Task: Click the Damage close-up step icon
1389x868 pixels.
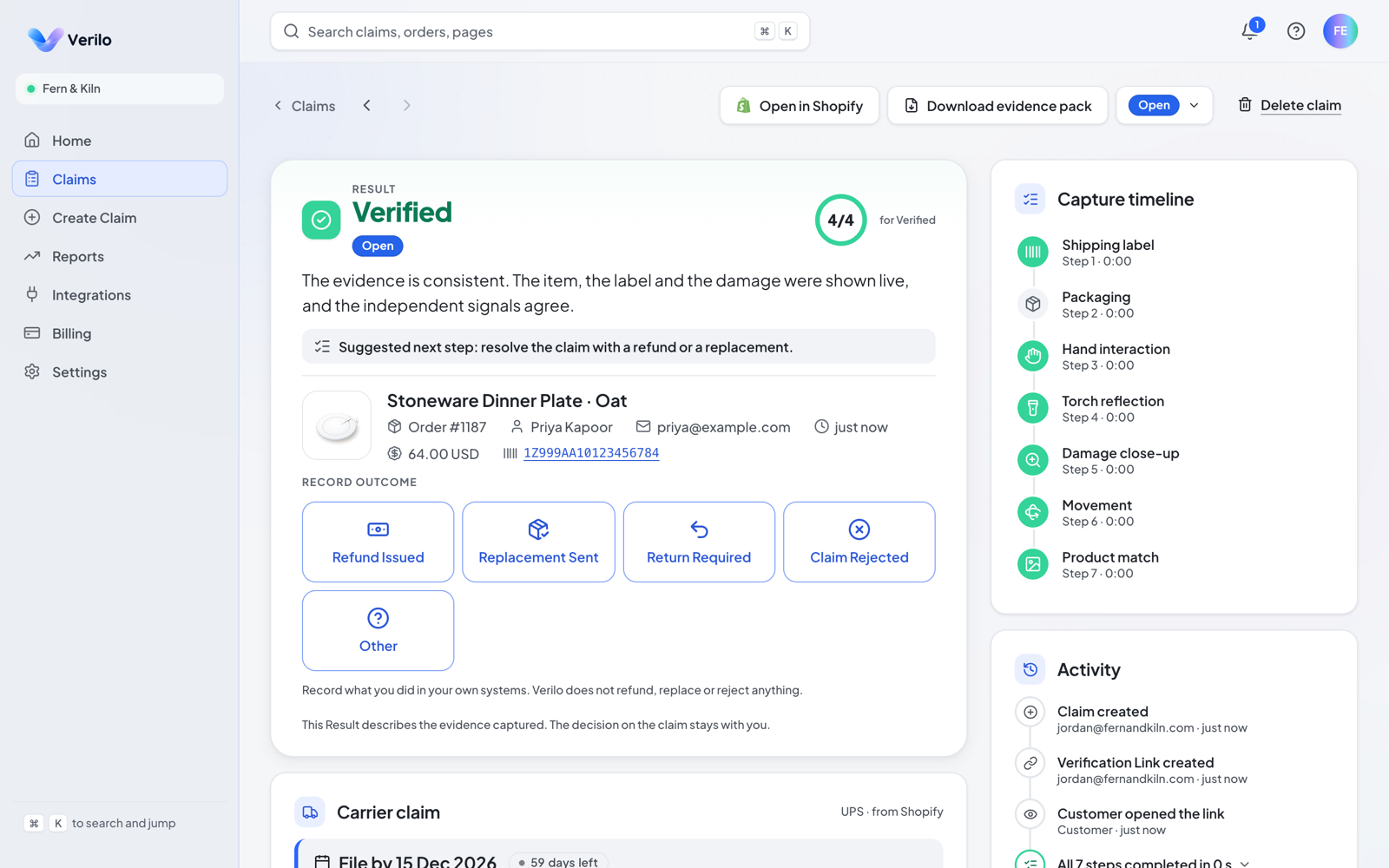Action: tap(1032, 461)
